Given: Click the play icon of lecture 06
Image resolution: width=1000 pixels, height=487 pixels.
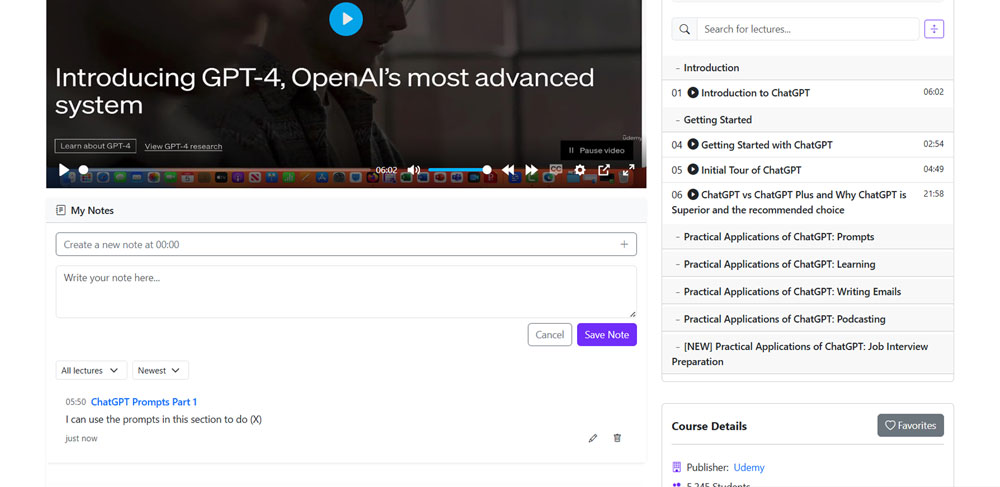Looking at the screenshot, I should point(693,194).
